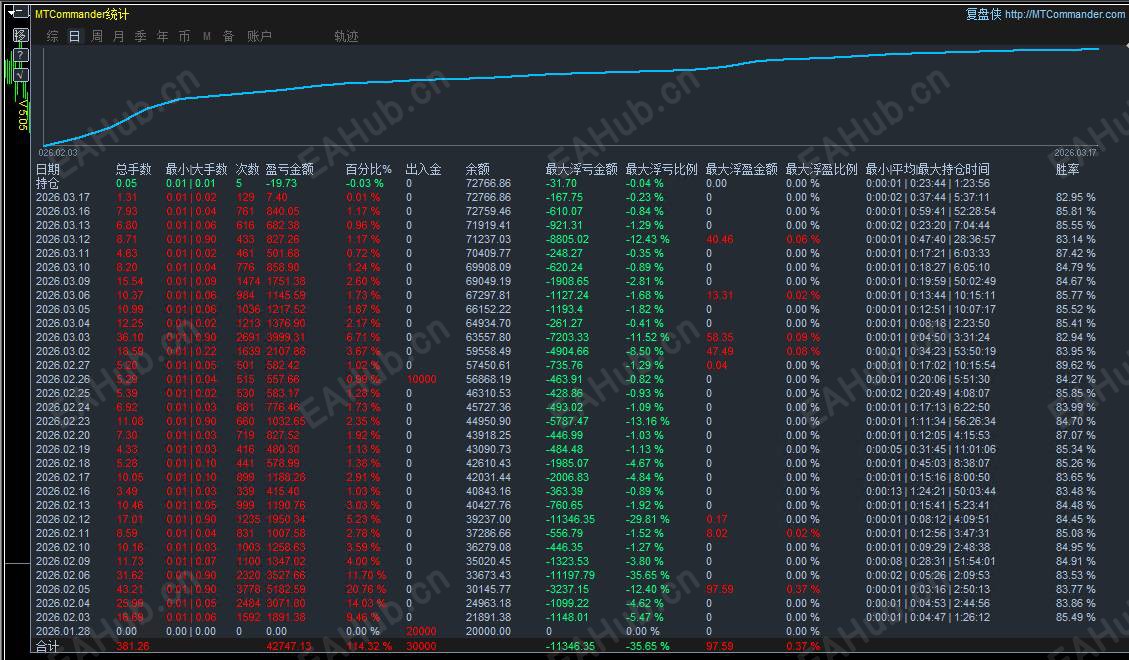1129x660 pixels.
Task: Select the M tab
Action: (x=207, y=36)
